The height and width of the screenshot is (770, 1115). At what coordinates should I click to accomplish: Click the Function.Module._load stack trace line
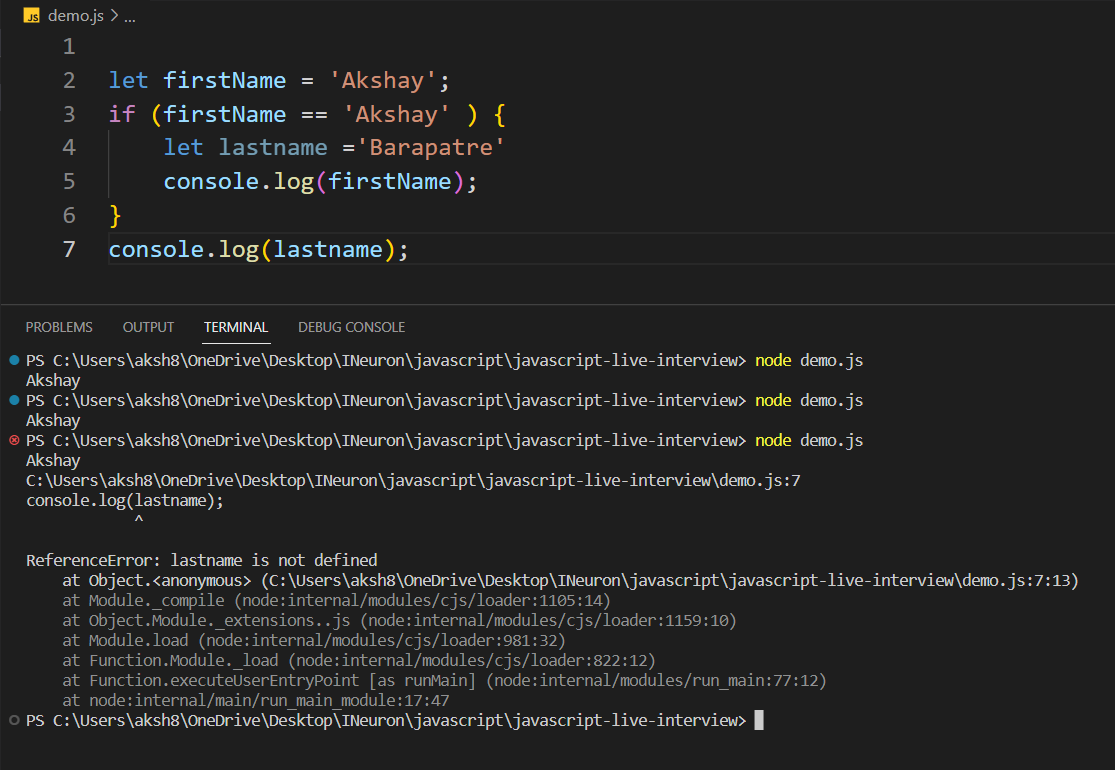pos(358,661)
